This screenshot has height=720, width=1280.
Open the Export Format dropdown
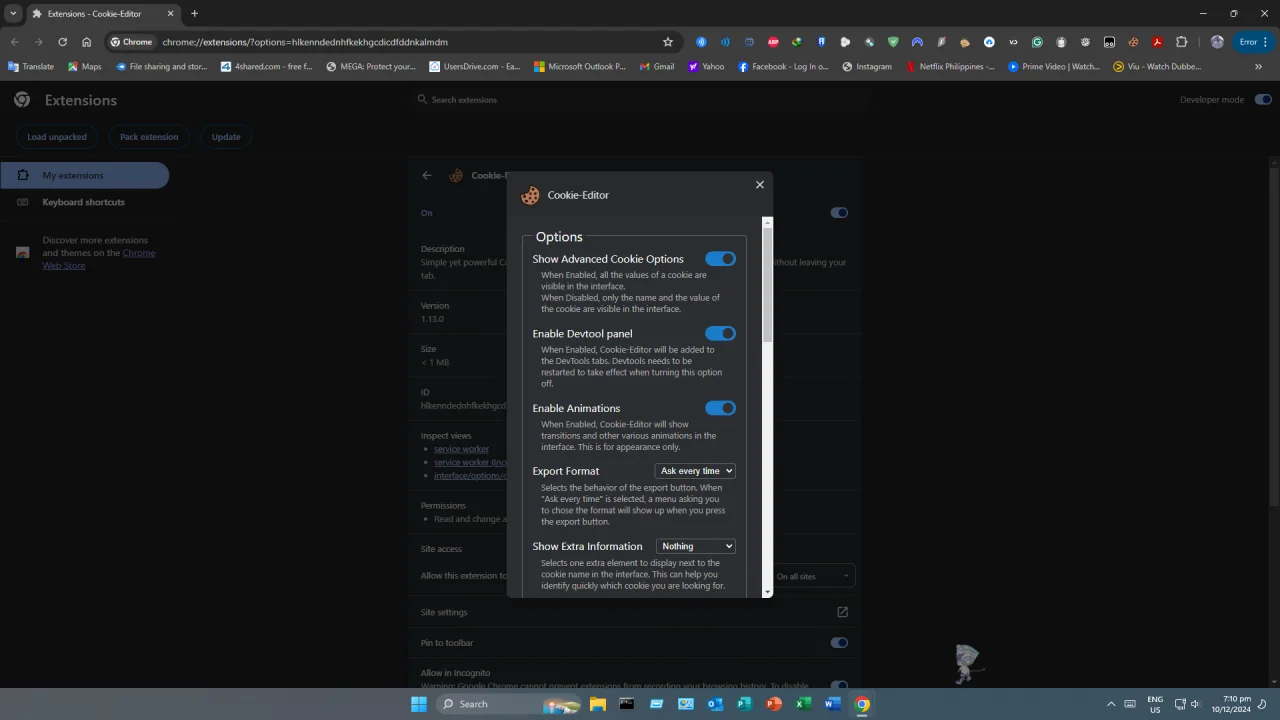coord(695,471)
